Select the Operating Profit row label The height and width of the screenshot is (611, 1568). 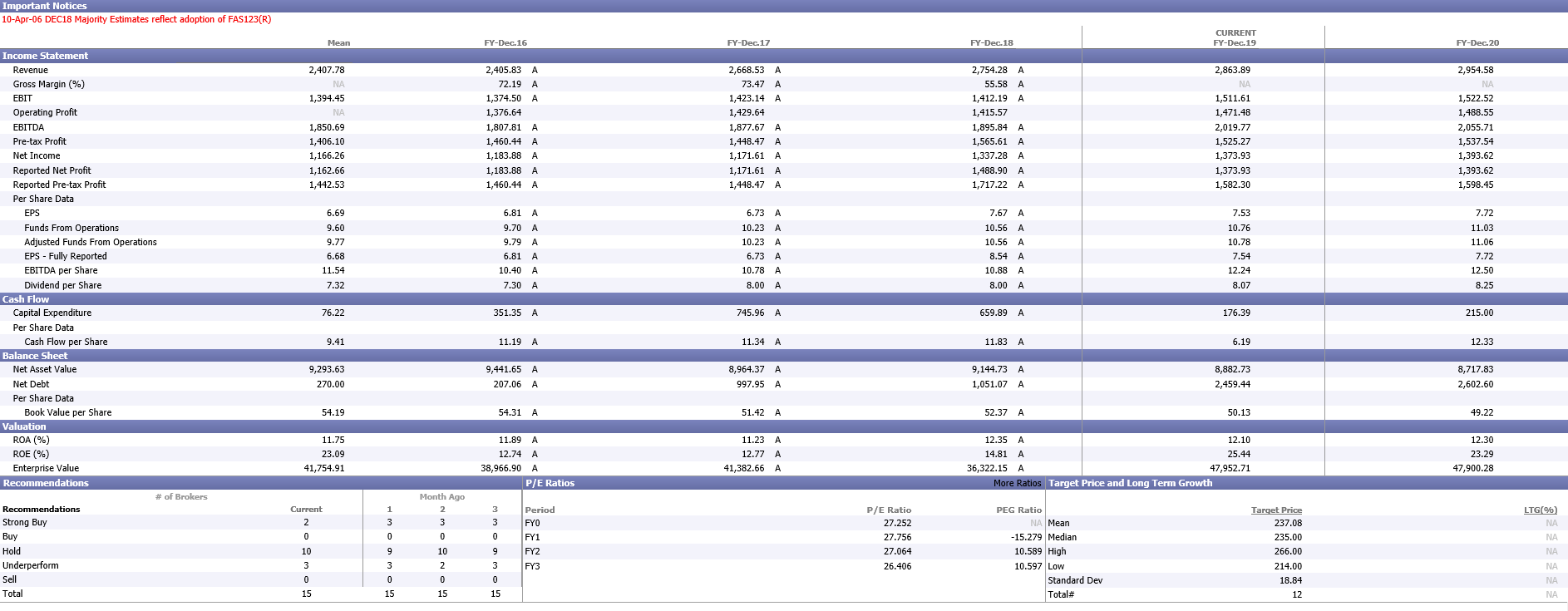[x=45, y=112]
